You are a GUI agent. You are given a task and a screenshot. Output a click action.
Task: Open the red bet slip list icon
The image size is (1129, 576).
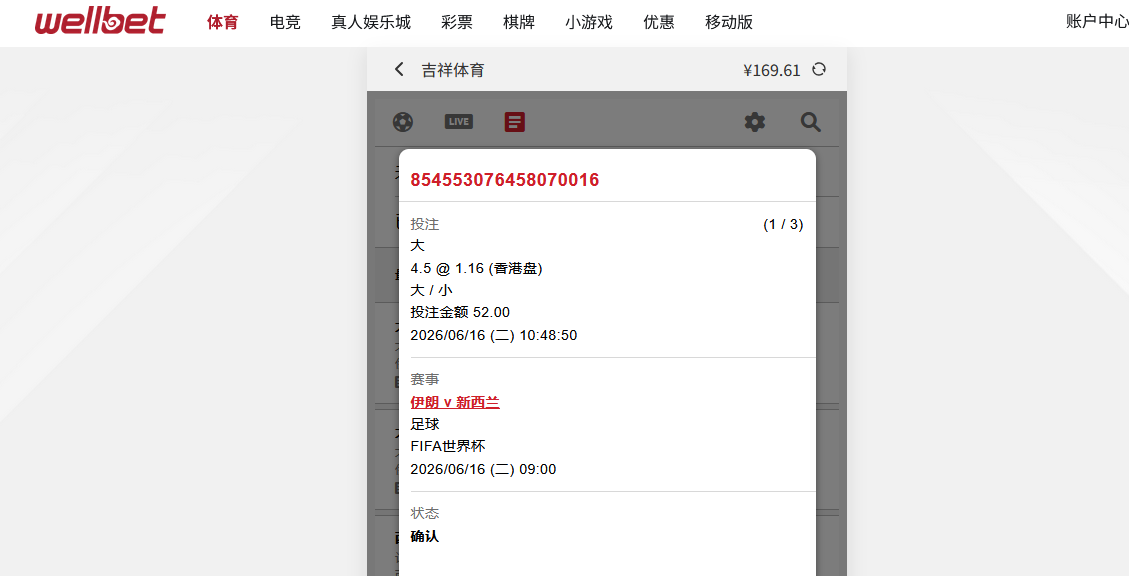(515, 122)
